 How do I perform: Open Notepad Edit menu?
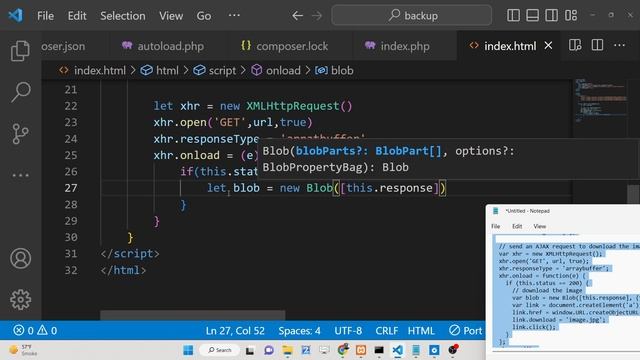coord(517,226)
